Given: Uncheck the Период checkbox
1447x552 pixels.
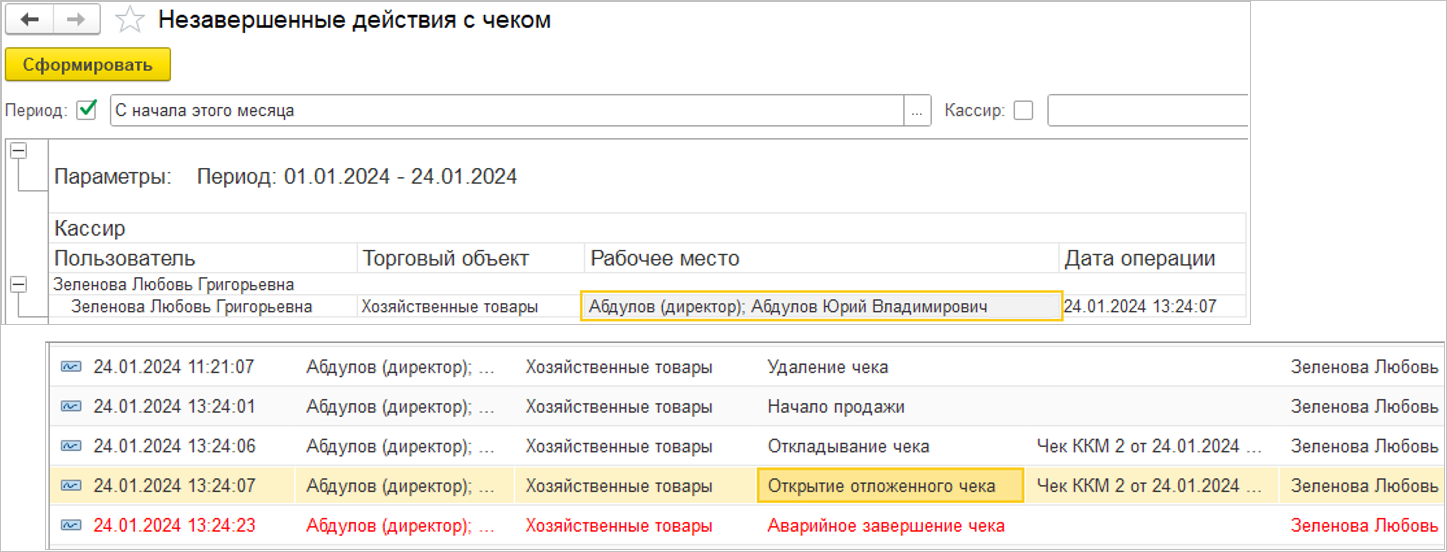Looking at the screenshot, I should [87, 110].
